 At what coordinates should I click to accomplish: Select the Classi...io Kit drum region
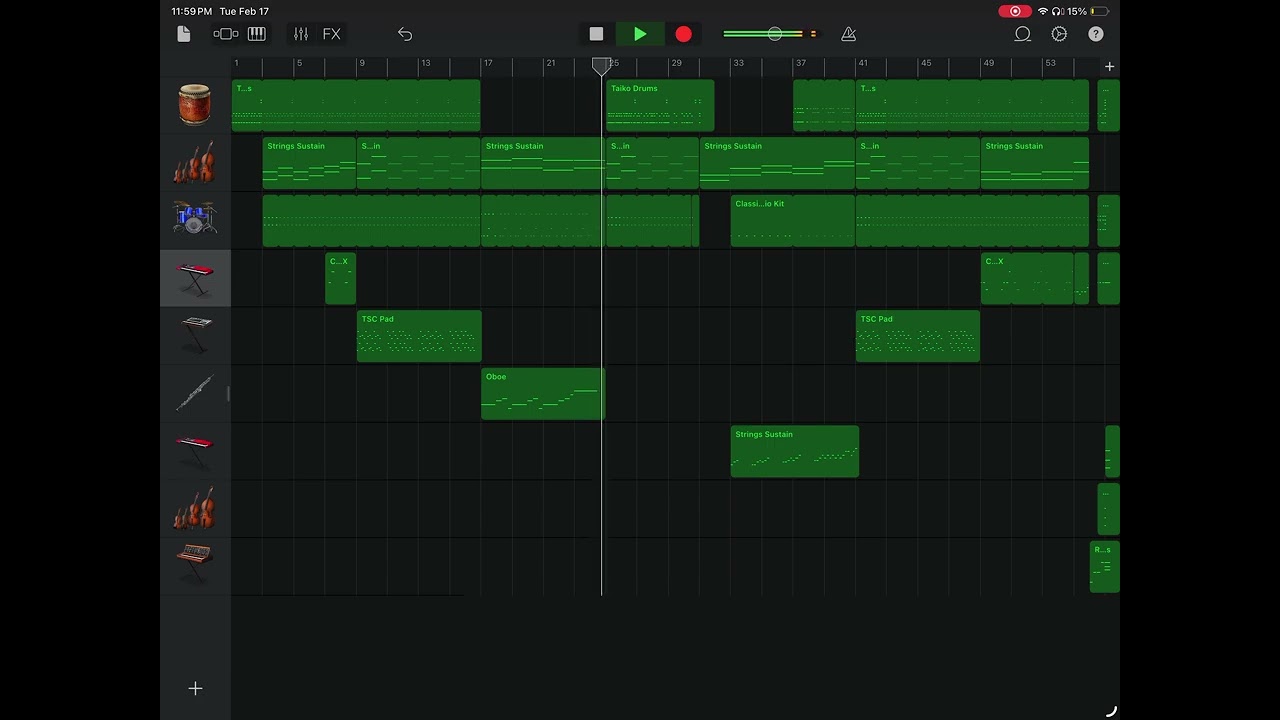[793, 221]
